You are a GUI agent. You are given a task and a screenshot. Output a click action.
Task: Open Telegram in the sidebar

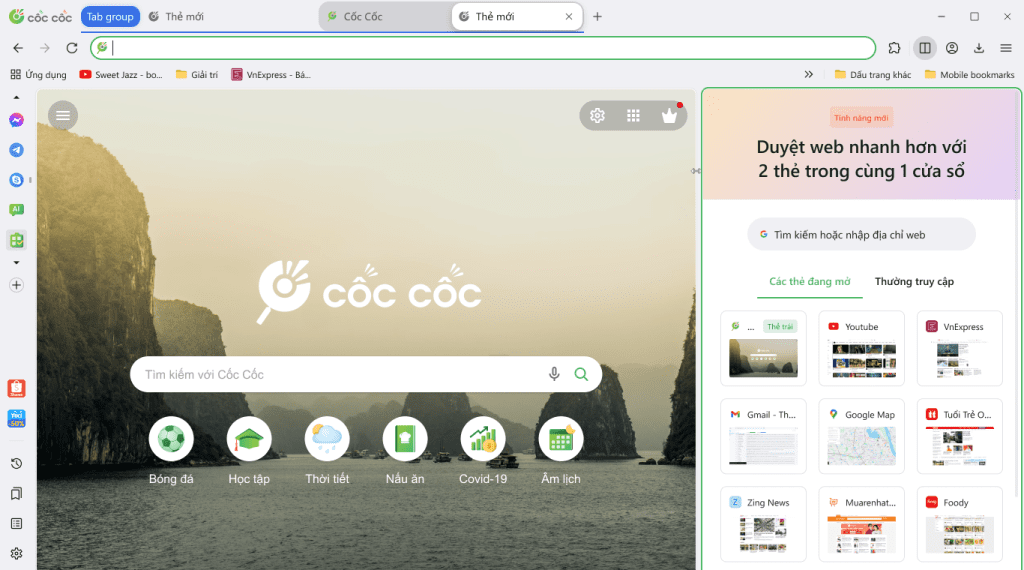point(16,150)
